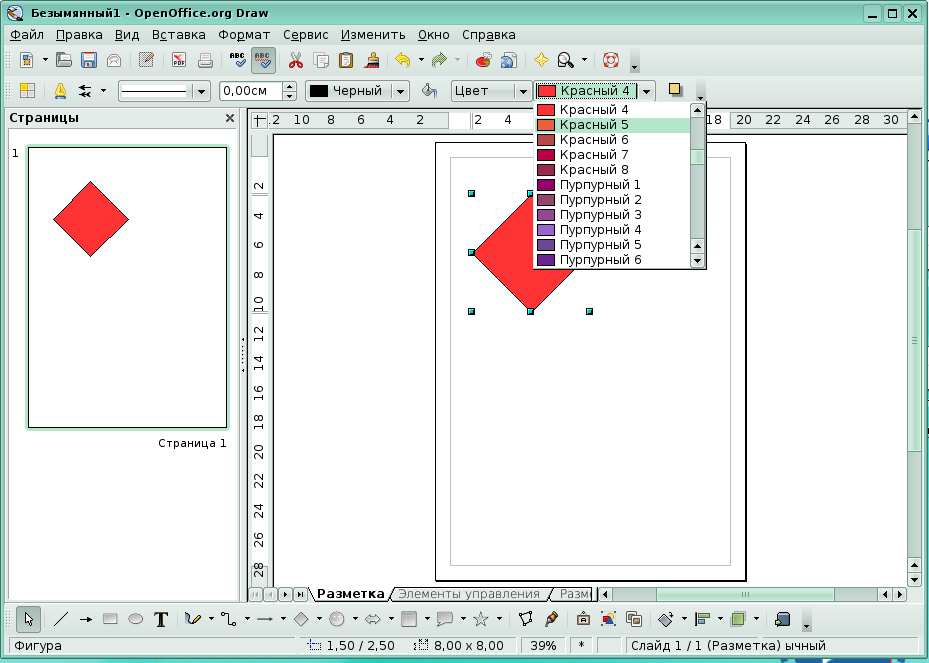This screenshot has height=663, width=929.
Task: Click the Cut scissors icon
Action: 296,60
